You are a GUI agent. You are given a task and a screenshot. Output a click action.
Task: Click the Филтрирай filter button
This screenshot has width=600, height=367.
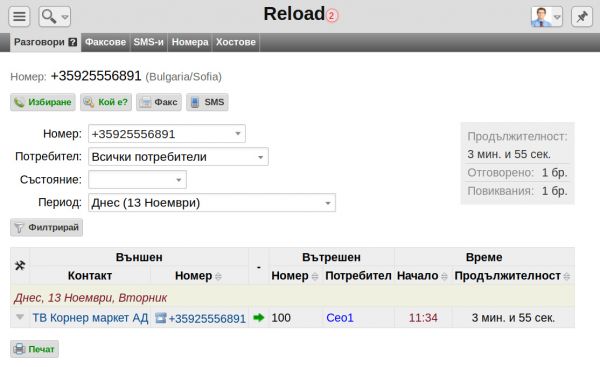point(46,227)
